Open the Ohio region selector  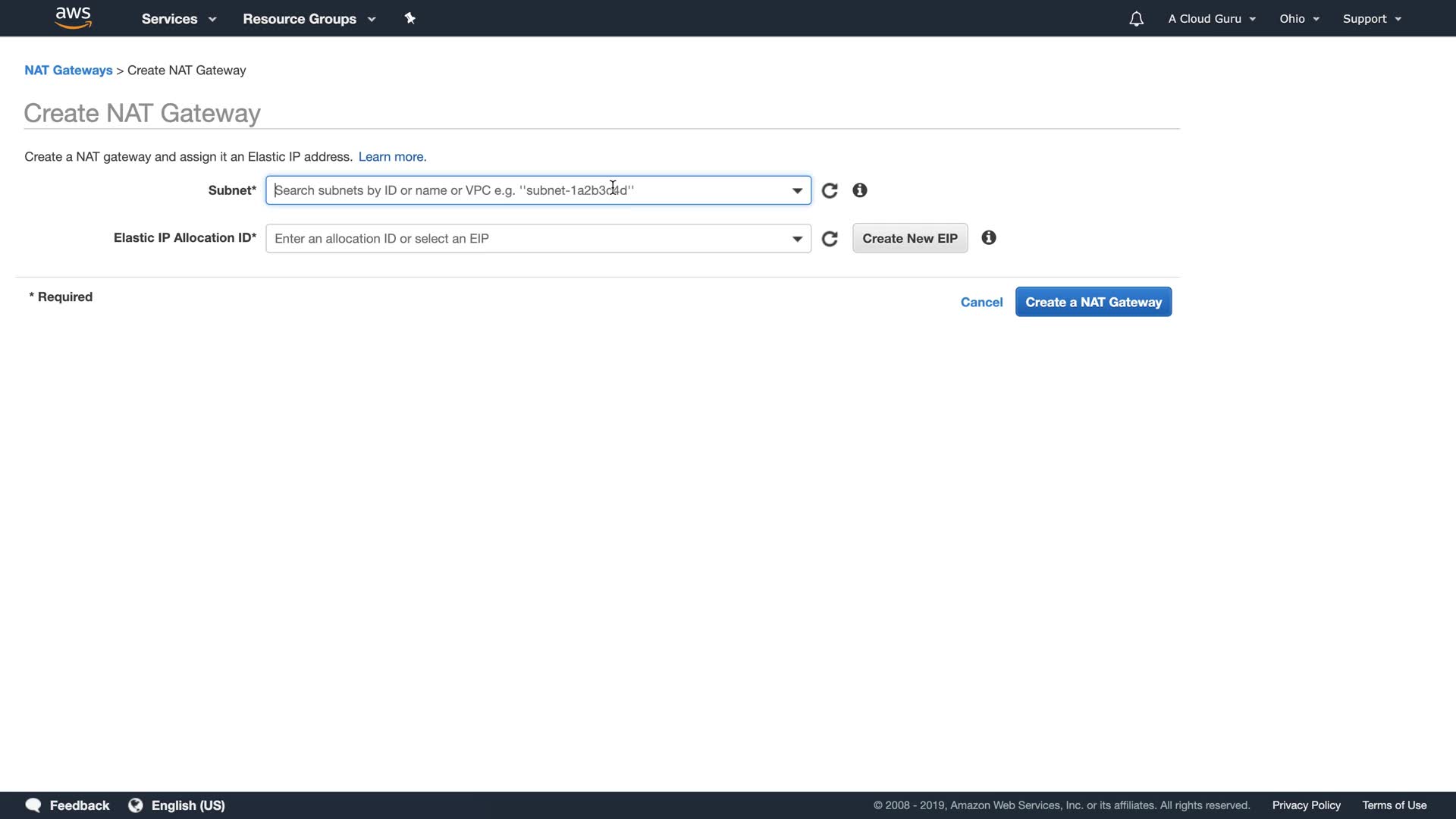tap(1299, 19)
